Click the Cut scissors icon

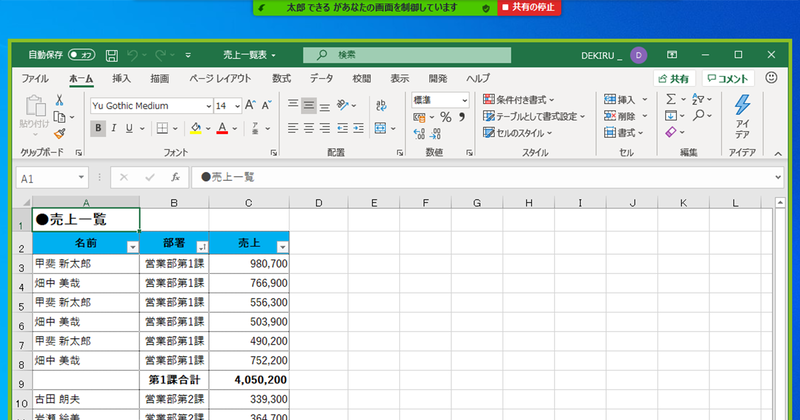[60, 100]
